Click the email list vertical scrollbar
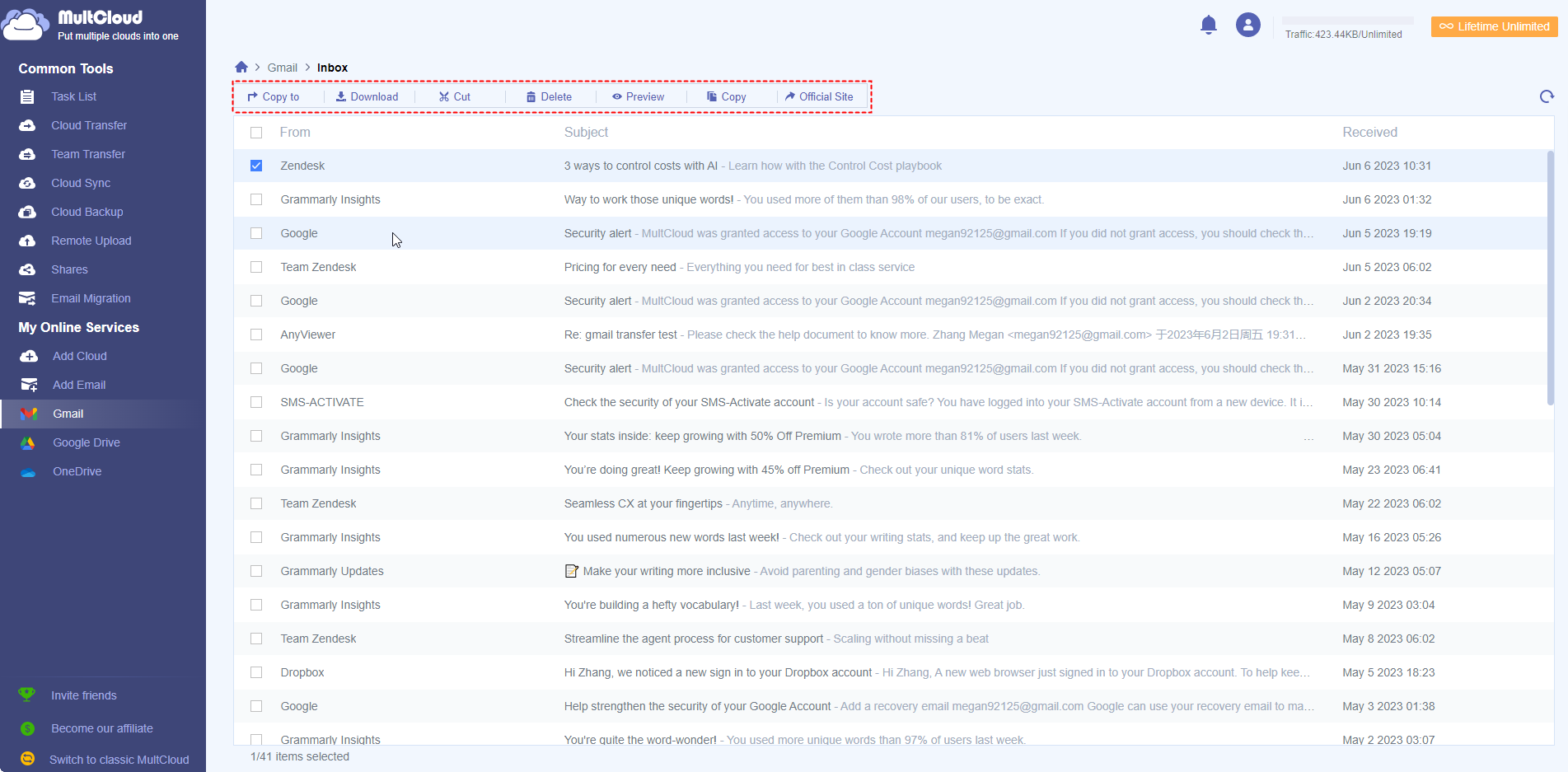This screenshot has width=1568, height=772. 1550,277
